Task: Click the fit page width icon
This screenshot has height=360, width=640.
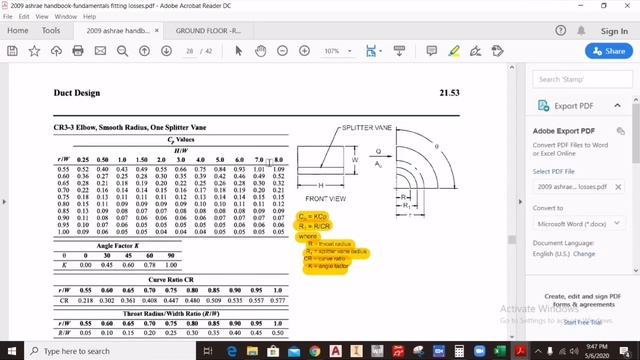Action: [371, 51]
